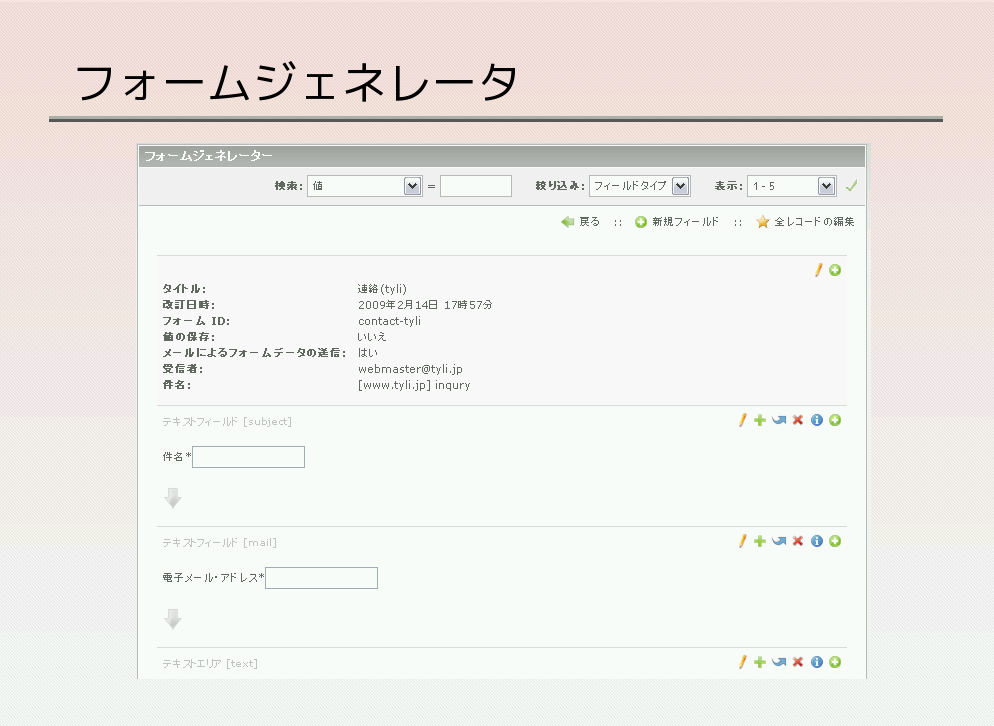Click the pencil edit icon for the form header
This screenshot has width=994, height=726.
(x=818, y=270)
